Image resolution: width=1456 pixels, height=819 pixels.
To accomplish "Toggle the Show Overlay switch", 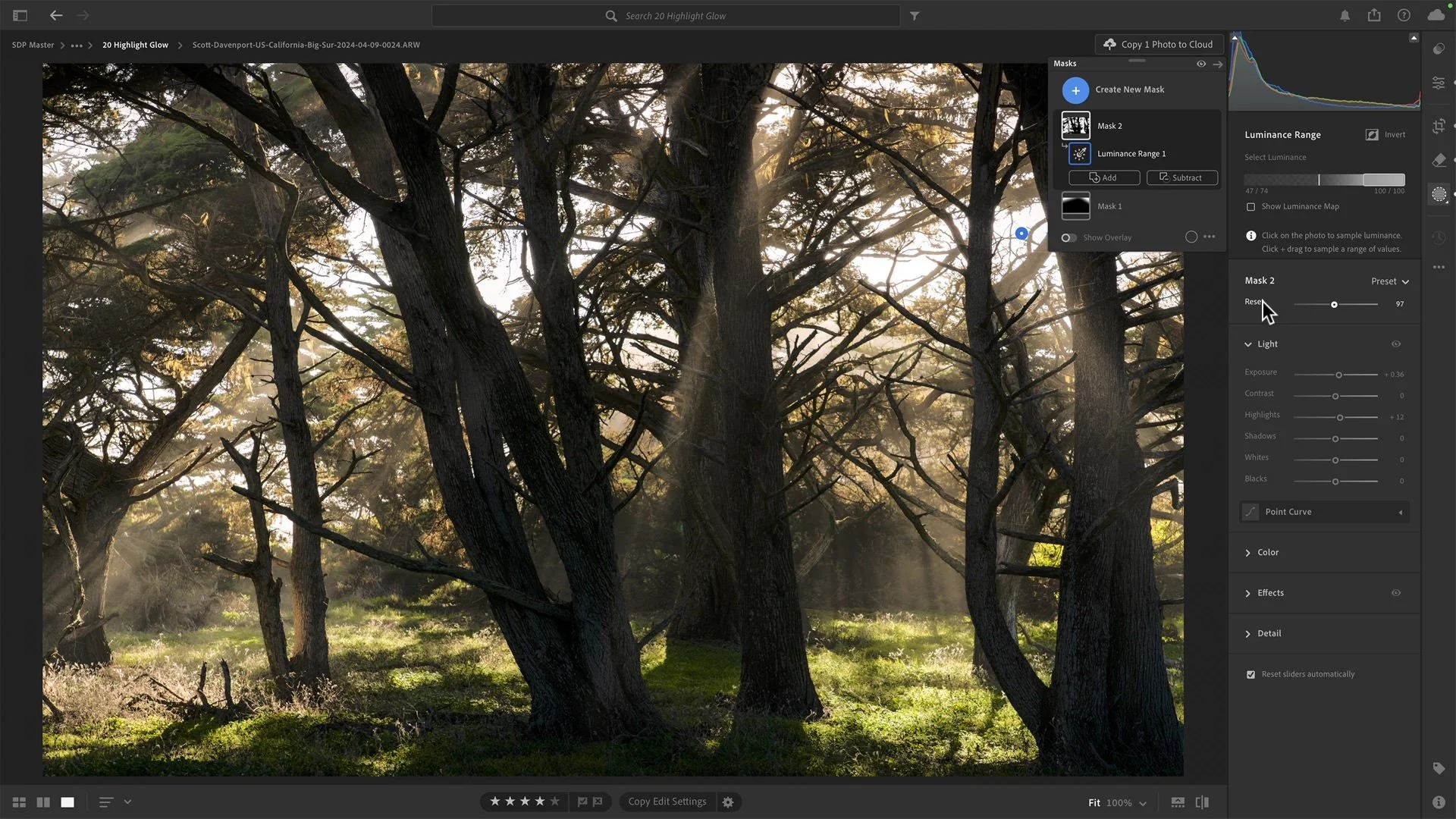I will tap(1068, 238).
